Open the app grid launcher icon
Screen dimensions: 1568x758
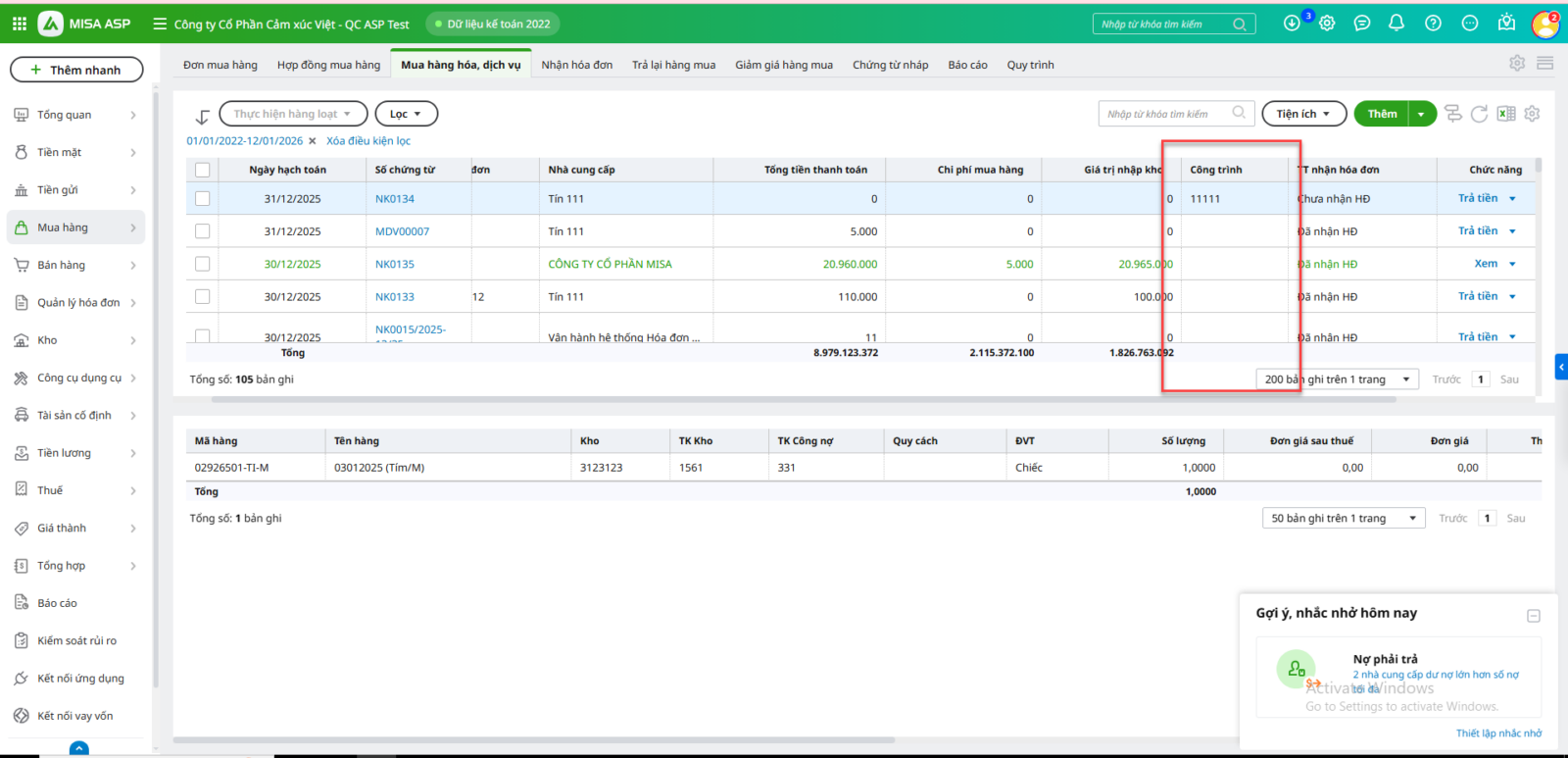(x=20, y=24)
